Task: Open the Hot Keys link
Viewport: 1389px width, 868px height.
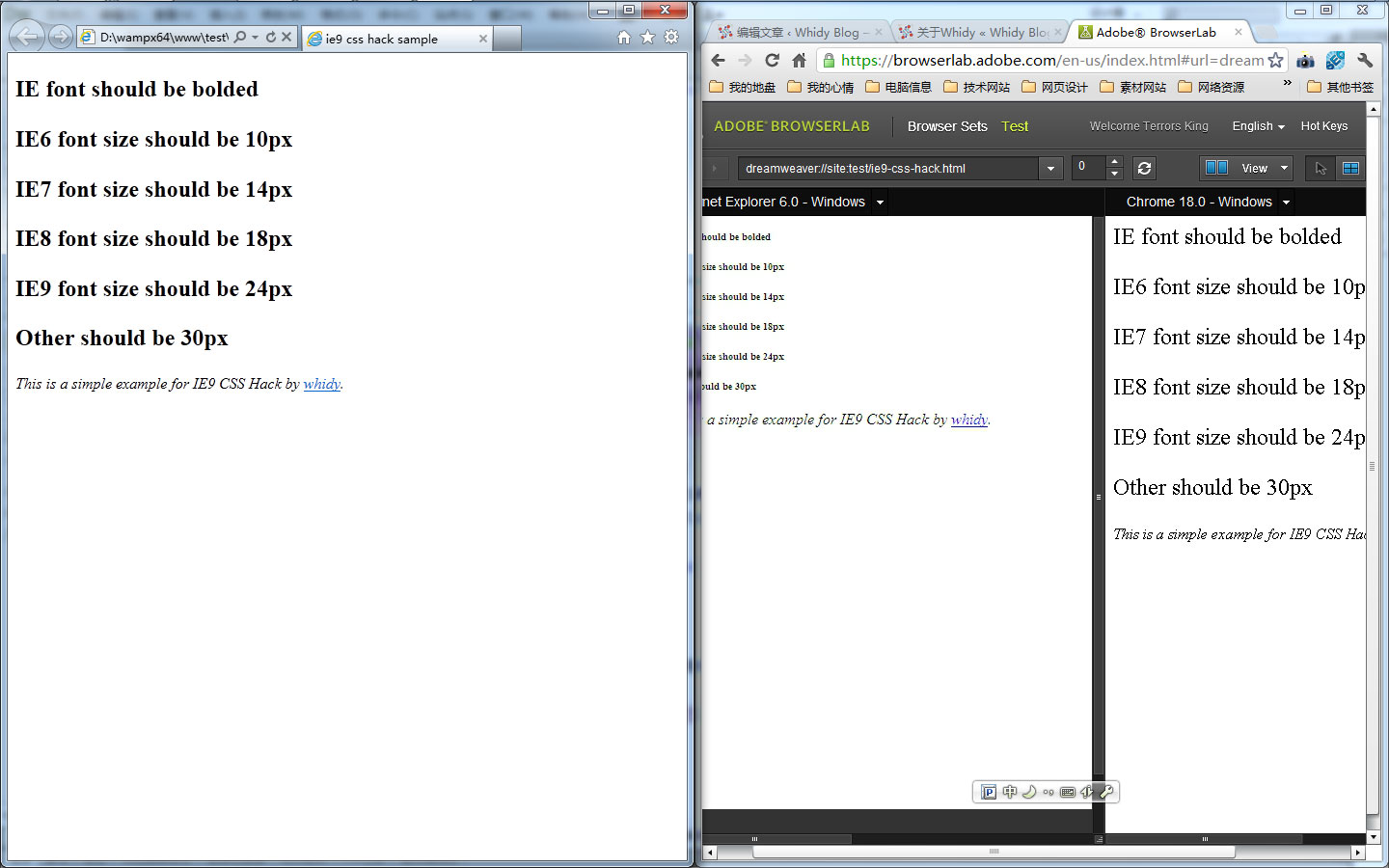Action: (x=1323, y=126)
